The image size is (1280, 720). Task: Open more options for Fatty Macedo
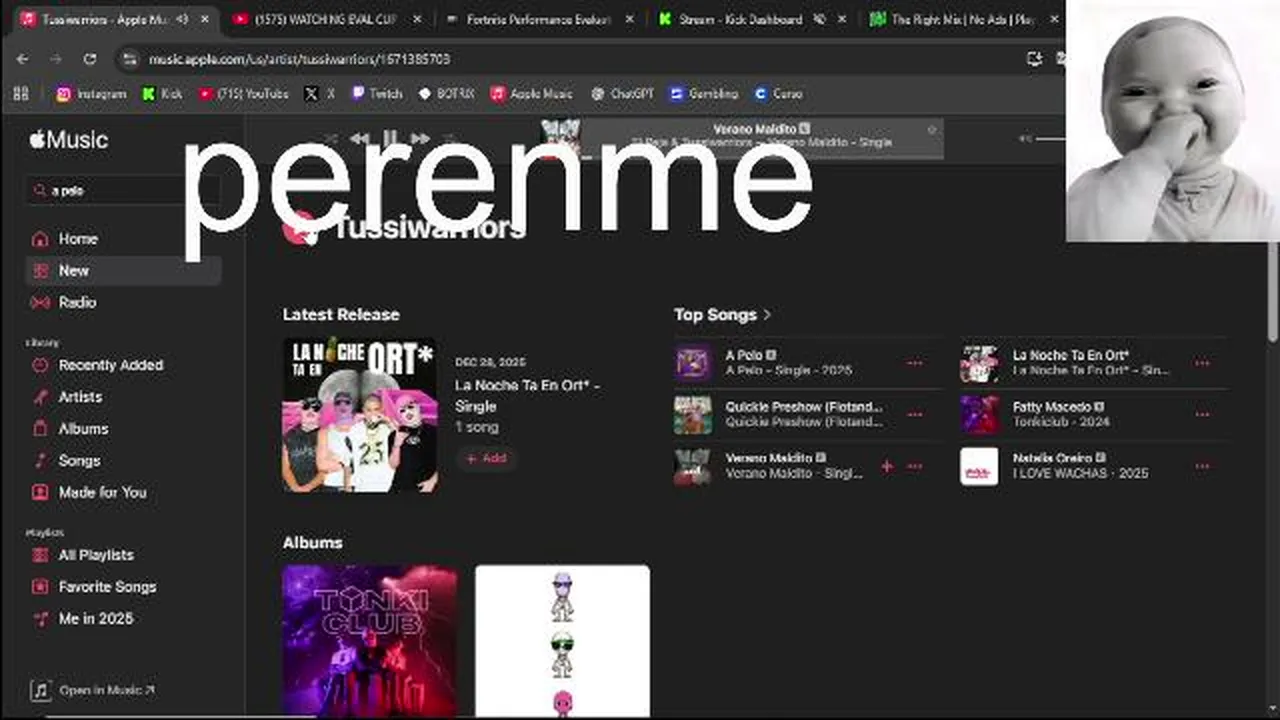[x=1202, y=414]
